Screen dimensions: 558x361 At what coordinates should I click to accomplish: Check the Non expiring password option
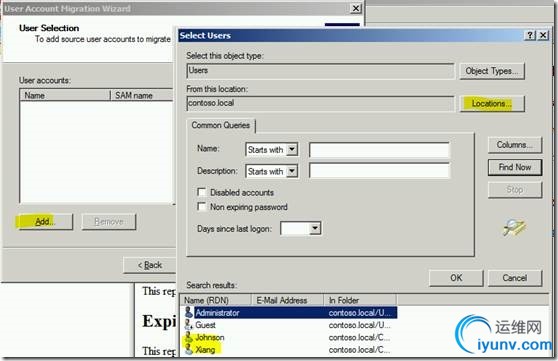coord(201,206)
